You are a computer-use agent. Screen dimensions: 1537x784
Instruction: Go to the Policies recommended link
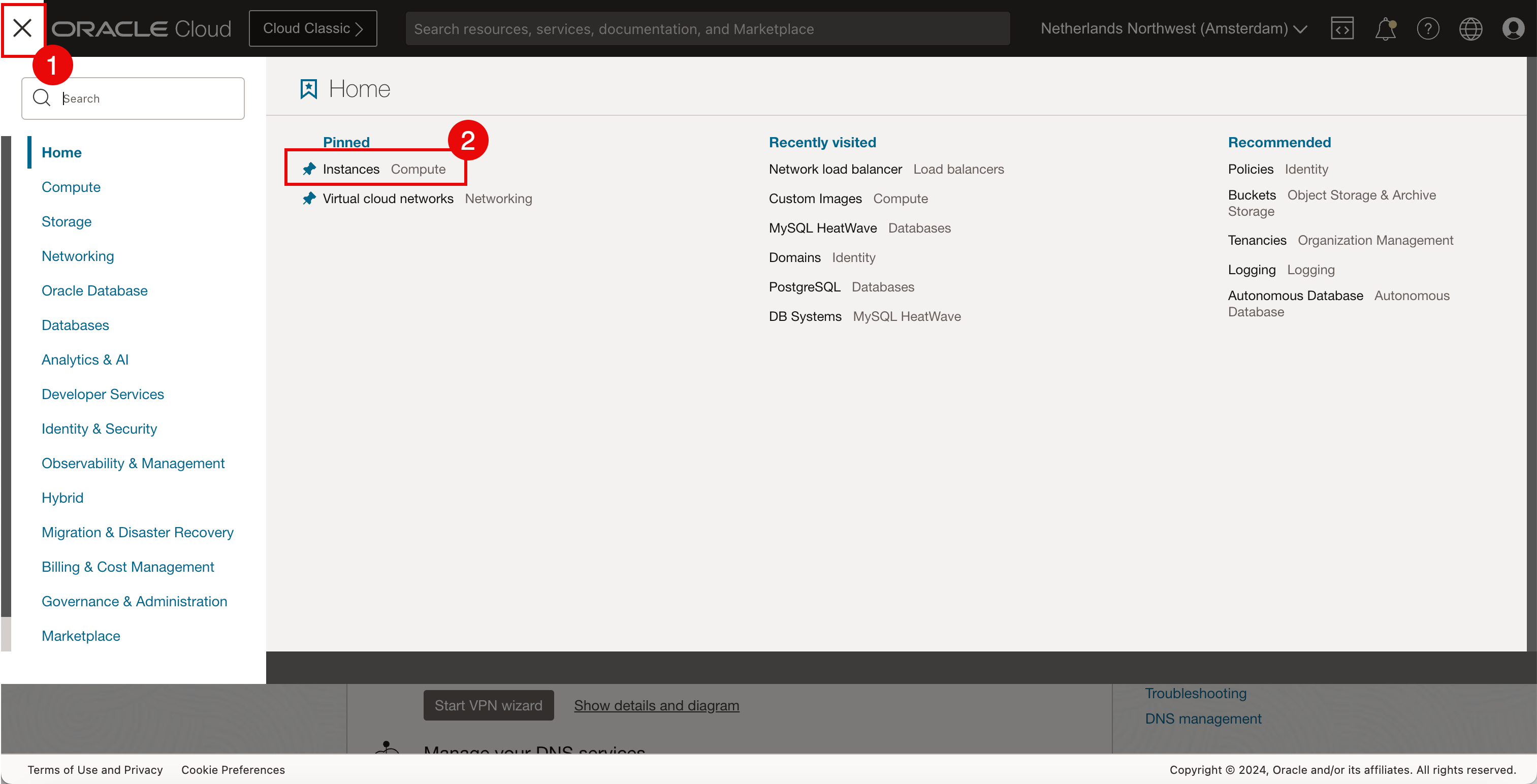[1250, 170]
